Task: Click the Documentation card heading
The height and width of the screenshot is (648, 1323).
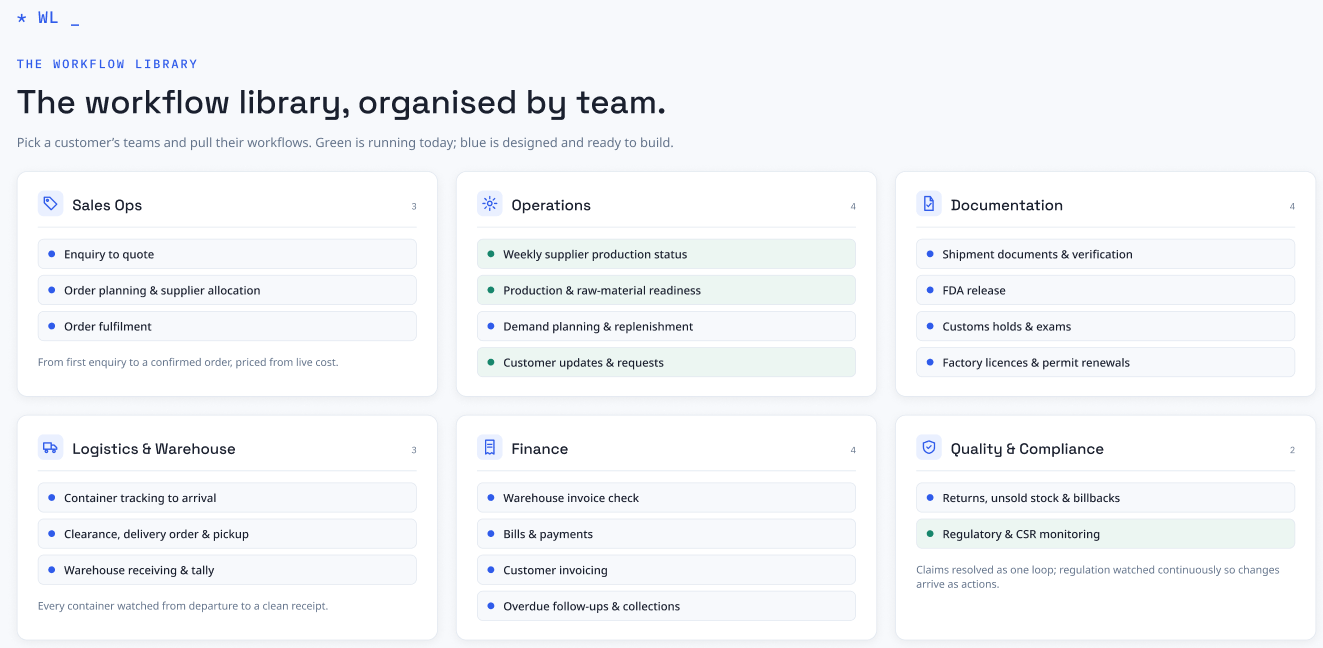Action: [1007, 205]
